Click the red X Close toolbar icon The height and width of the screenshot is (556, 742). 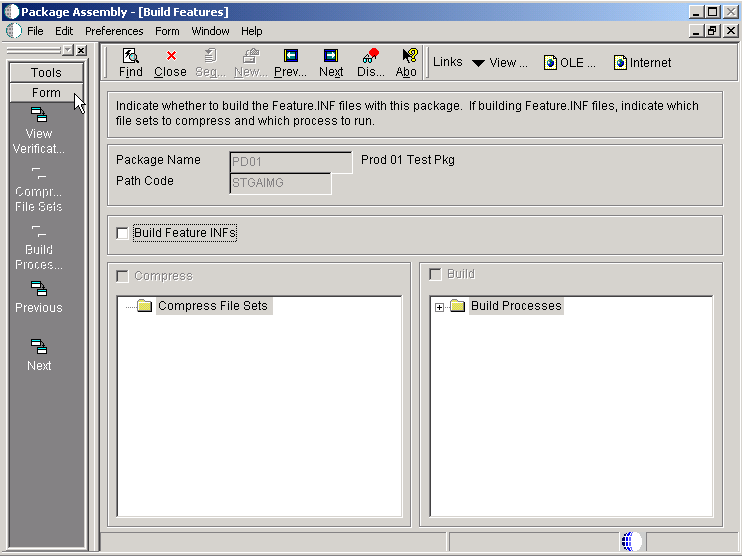click(171, 56)
